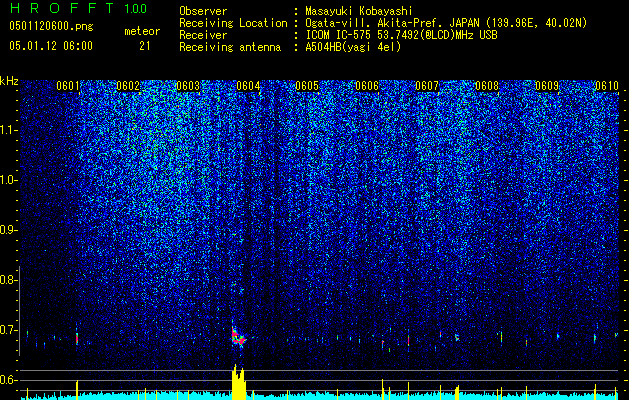The height and width of the screenshot is (400, 629).
Task: Click the meteor count value 21
Action: tap(144, 46)
